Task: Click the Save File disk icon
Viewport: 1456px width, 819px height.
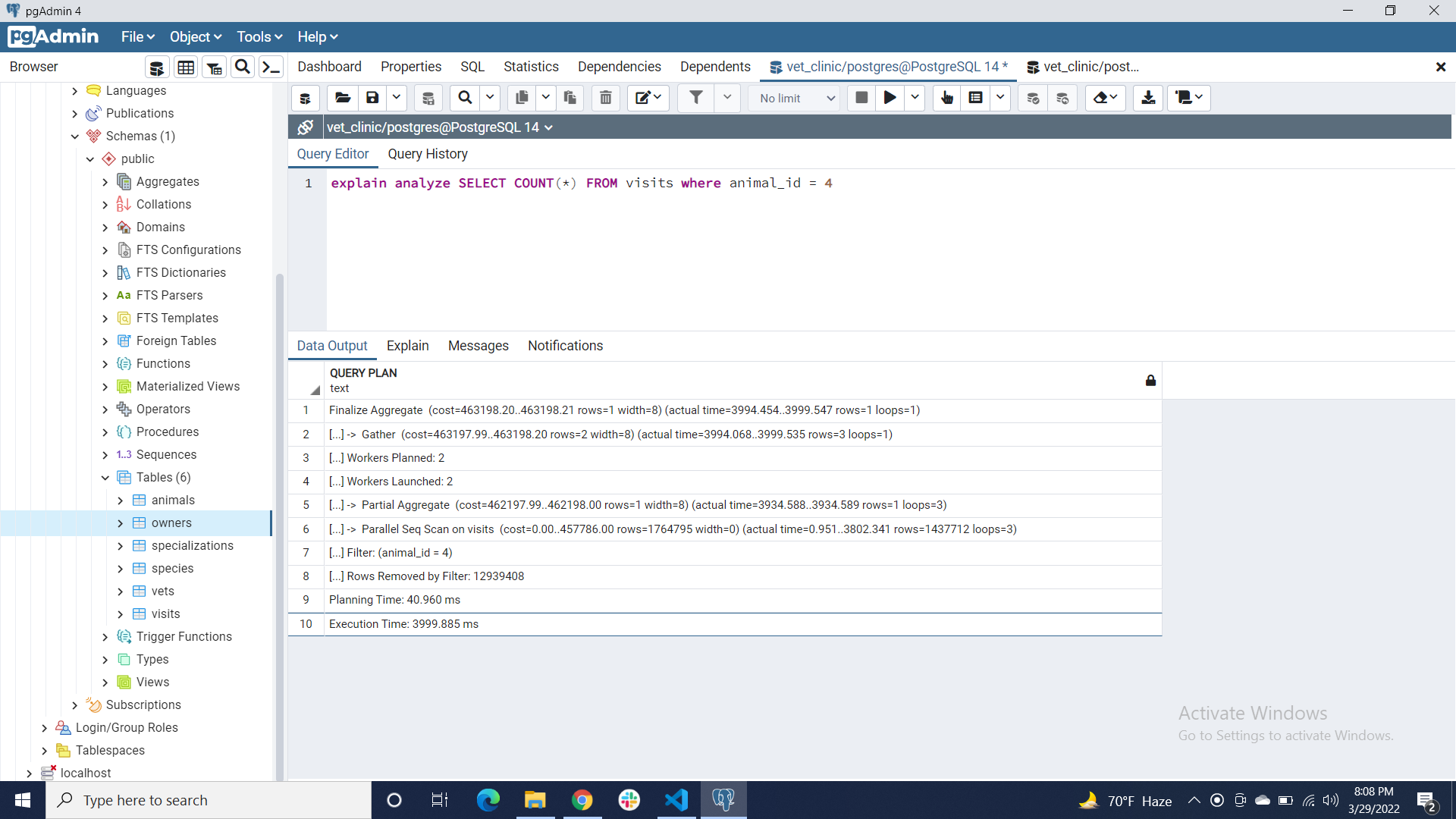Action: (372, 98)
